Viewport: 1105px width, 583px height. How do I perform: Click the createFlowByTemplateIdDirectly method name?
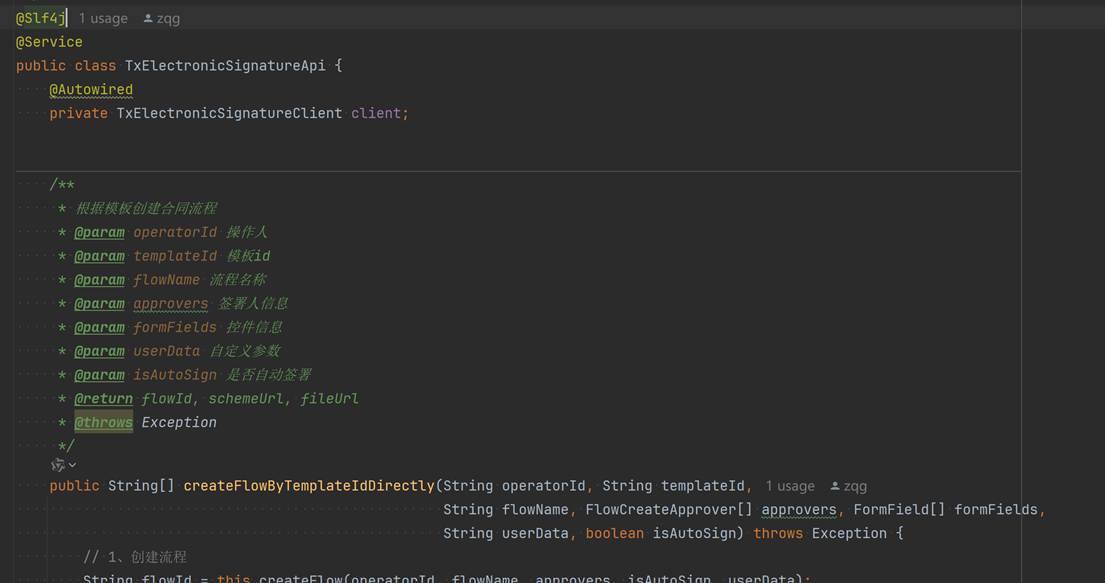coord(309,486)
